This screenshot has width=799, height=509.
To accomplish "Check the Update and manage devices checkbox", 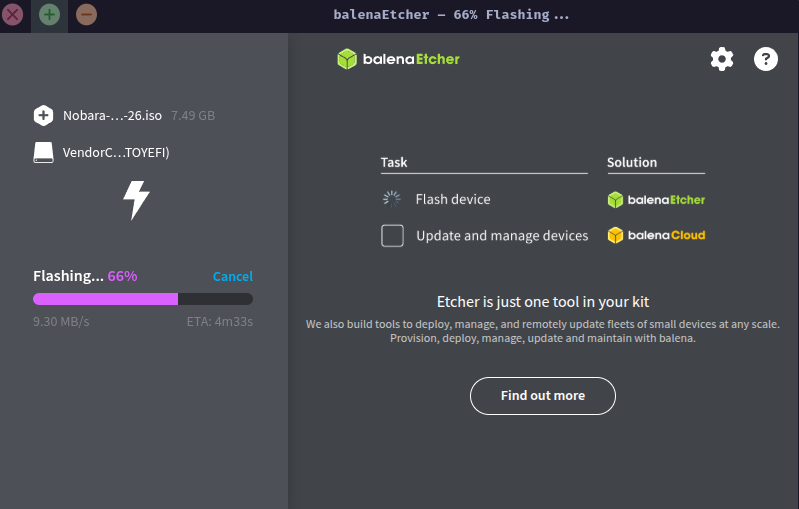I will [393, 236].
